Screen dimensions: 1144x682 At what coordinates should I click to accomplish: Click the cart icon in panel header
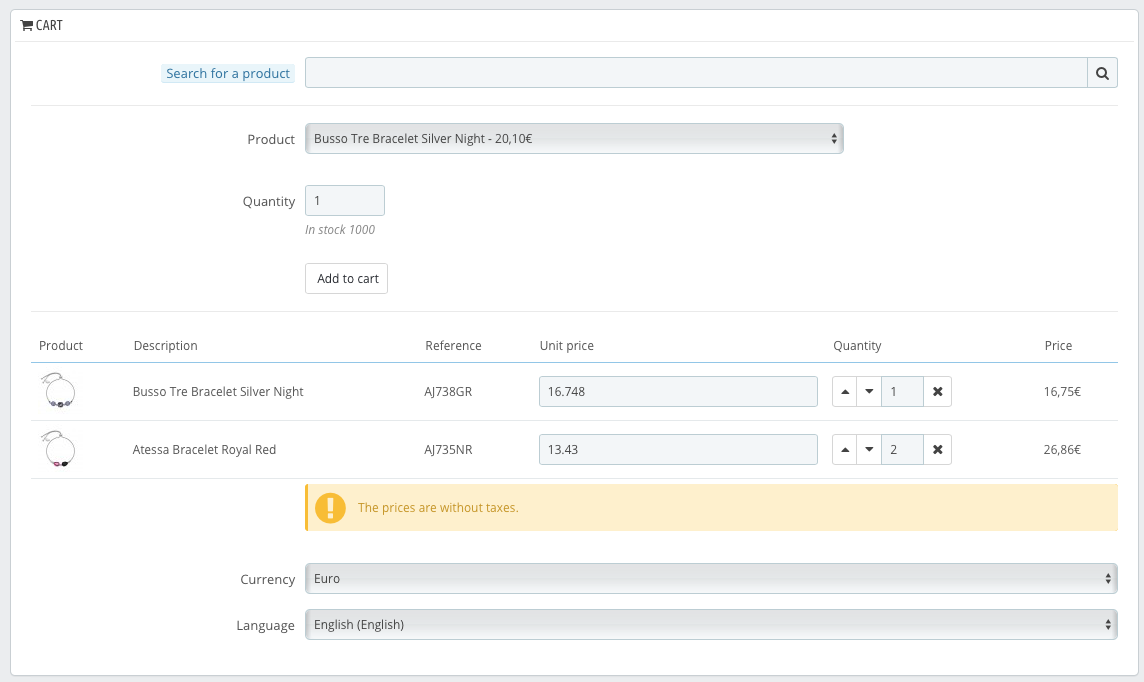point(27,26)
